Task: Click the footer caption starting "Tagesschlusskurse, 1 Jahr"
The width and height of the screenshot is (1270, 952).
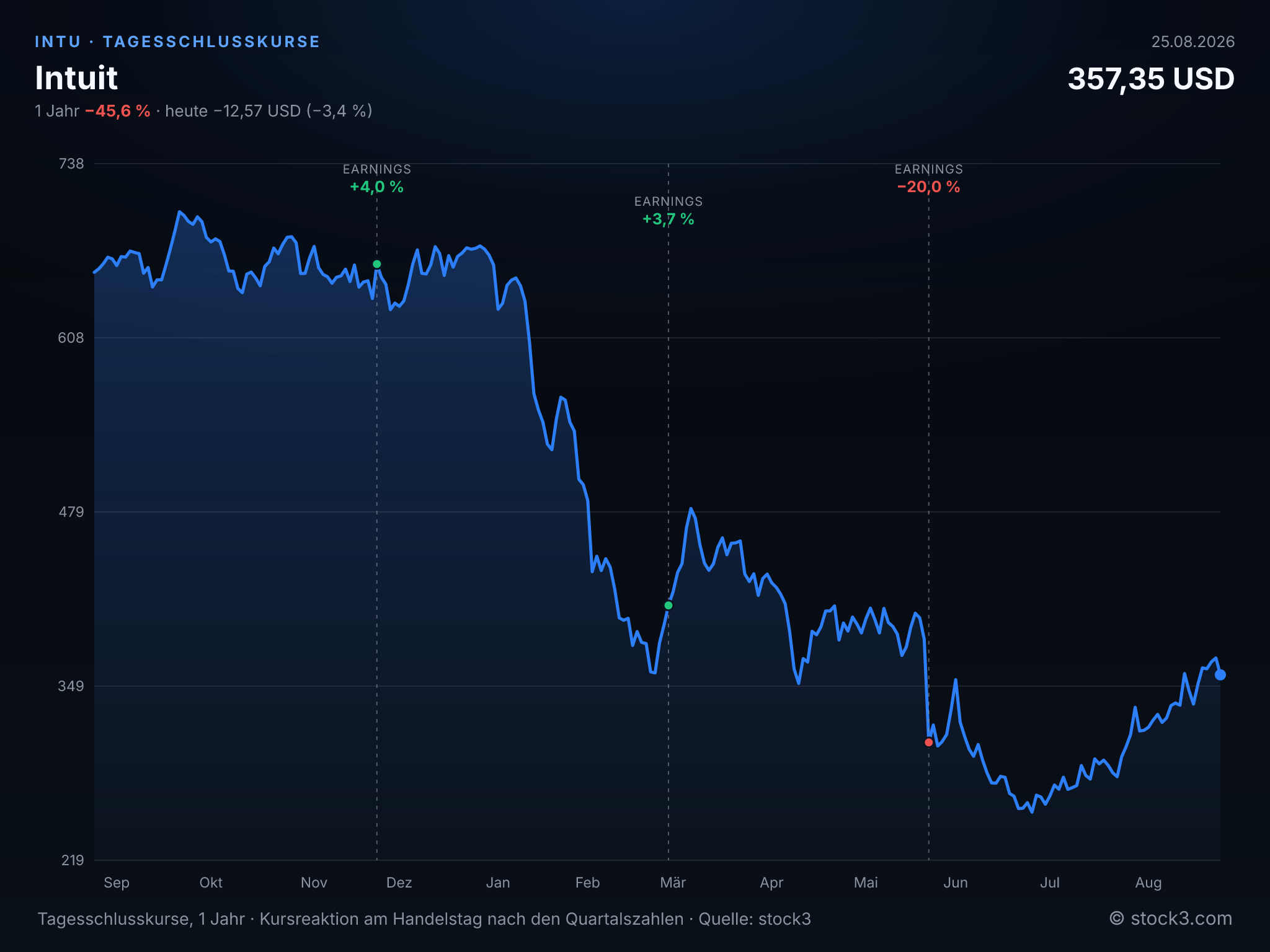Action: click(424, 919)
